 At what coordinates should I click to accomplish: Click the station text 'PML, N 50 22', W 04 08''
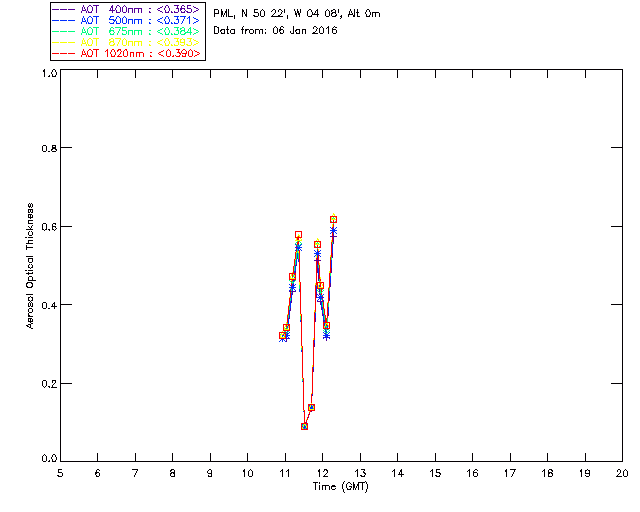pos(278,13)
